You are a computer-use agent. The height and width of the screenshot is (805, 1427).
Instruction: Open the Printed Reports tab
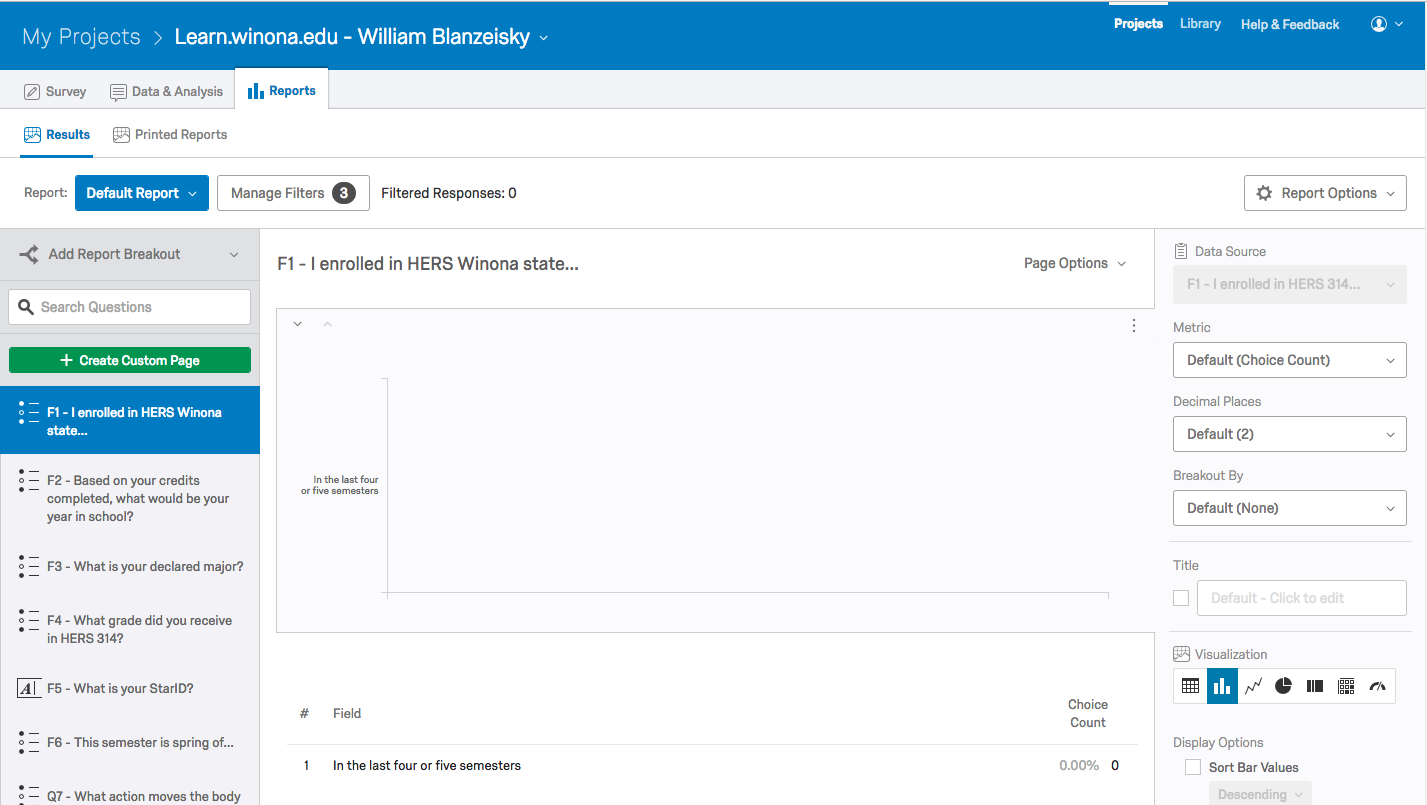(x=170, y=134)
